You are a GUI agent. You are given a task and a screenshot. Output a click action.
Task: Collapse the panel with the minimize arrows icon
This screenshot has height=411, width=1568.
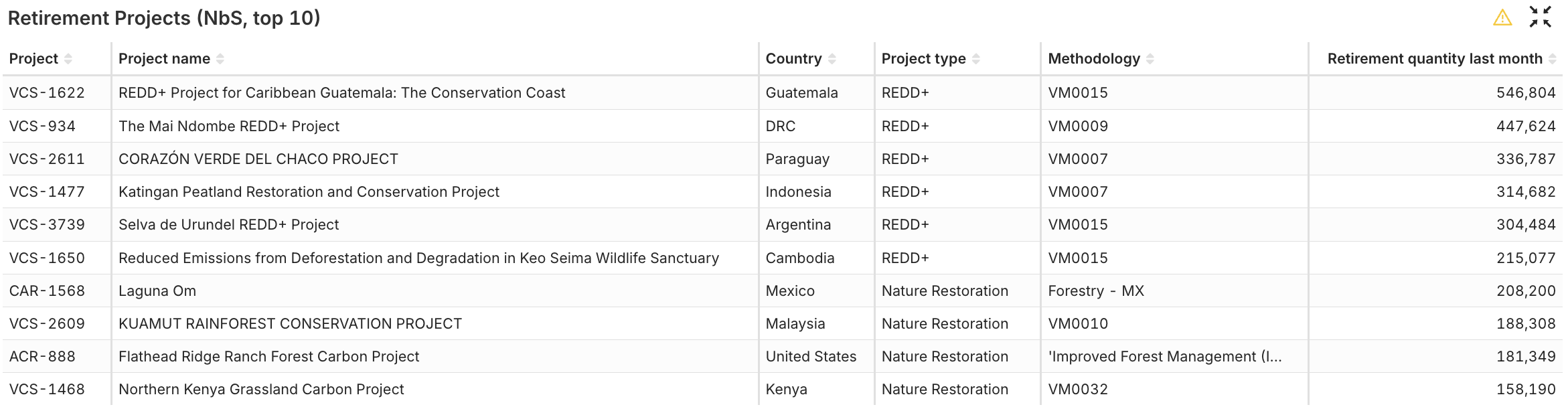[1541, 17]
